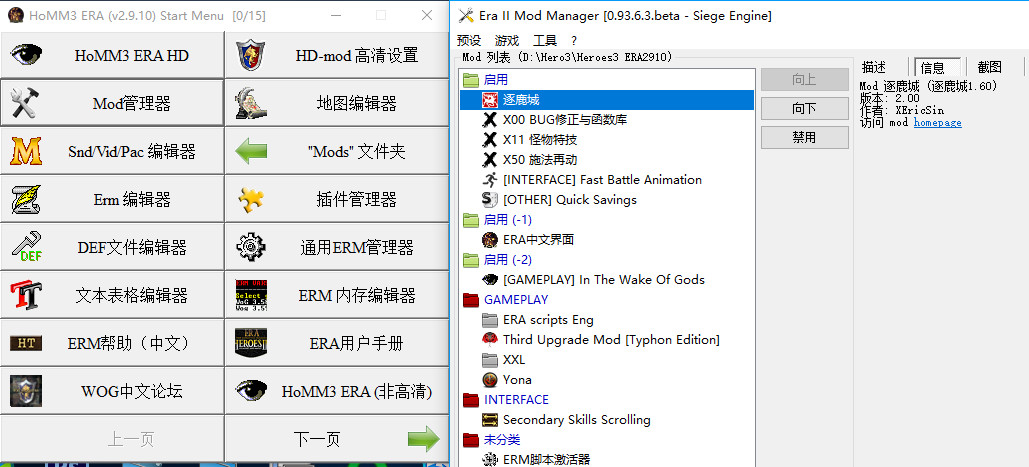This screenshot has height=467, width=1029.
Task: Click the 禁用 disable button
Action: click(804, 137)
